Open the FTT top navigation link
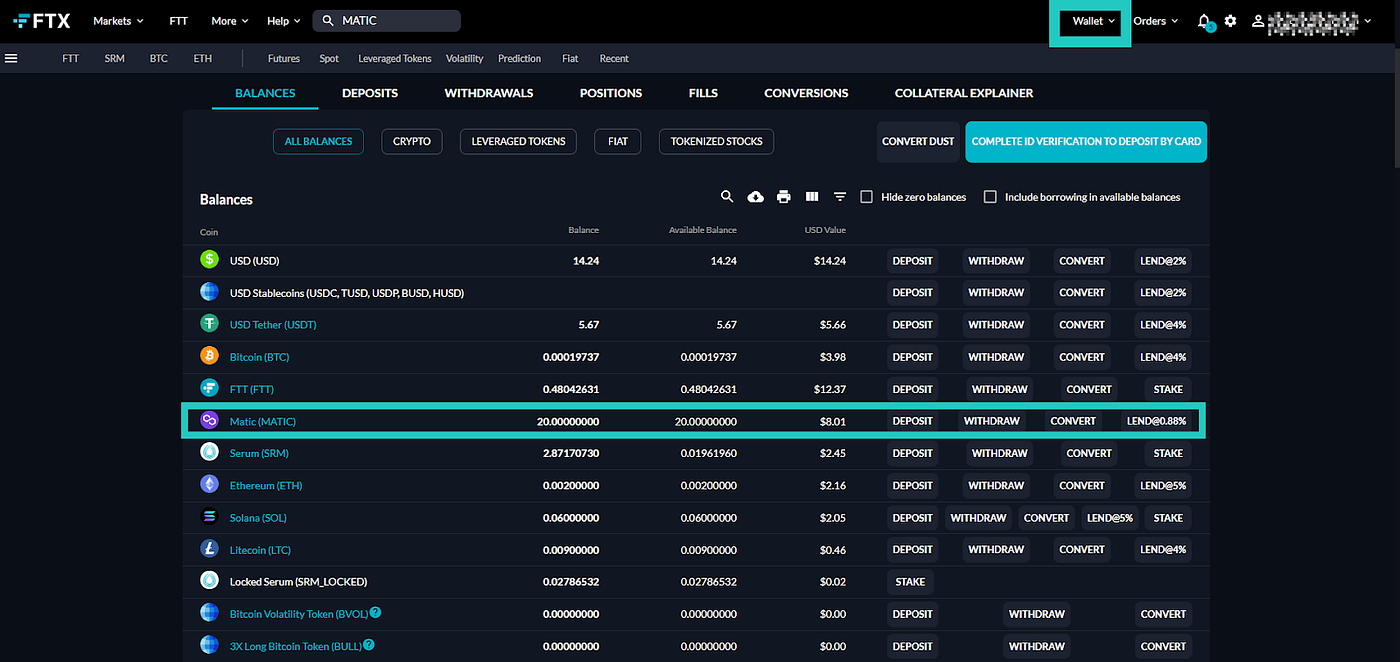The height and width of the screenshot is (662, 1400). click(179, 21)
